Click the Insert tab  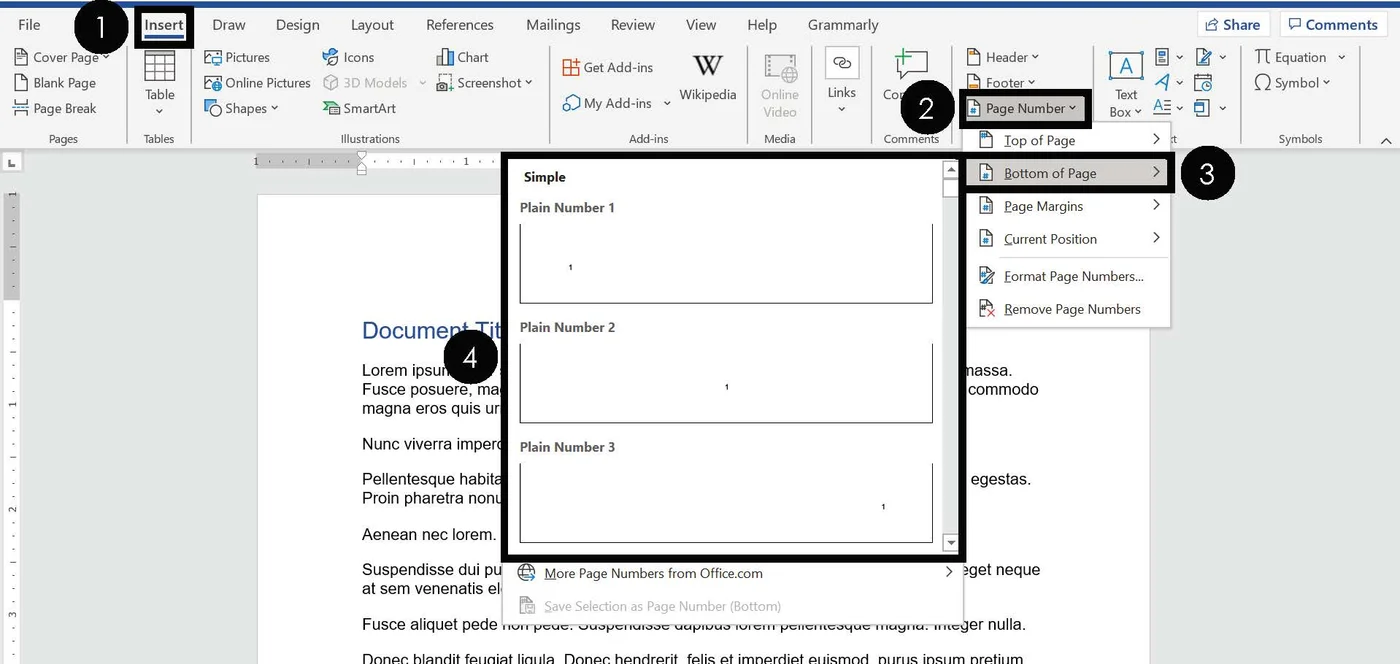[164, 25]
